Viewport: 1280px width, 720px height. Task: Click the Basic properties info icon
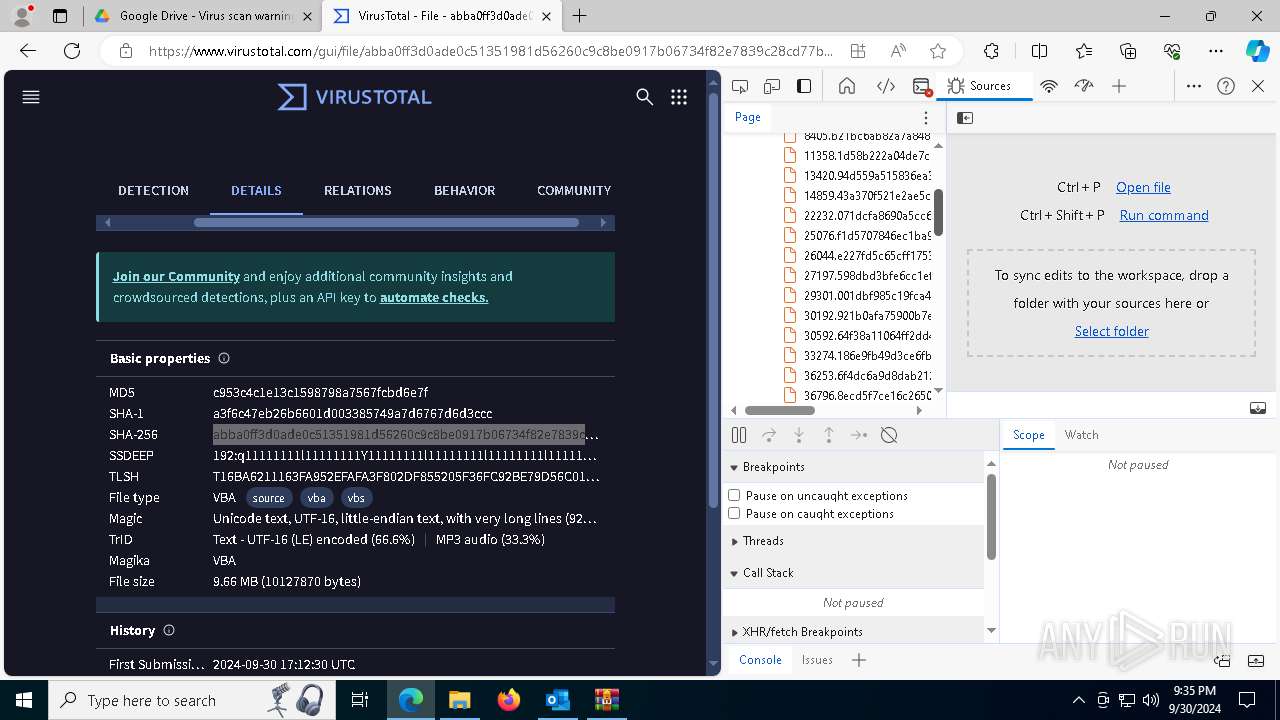point(224,358)
